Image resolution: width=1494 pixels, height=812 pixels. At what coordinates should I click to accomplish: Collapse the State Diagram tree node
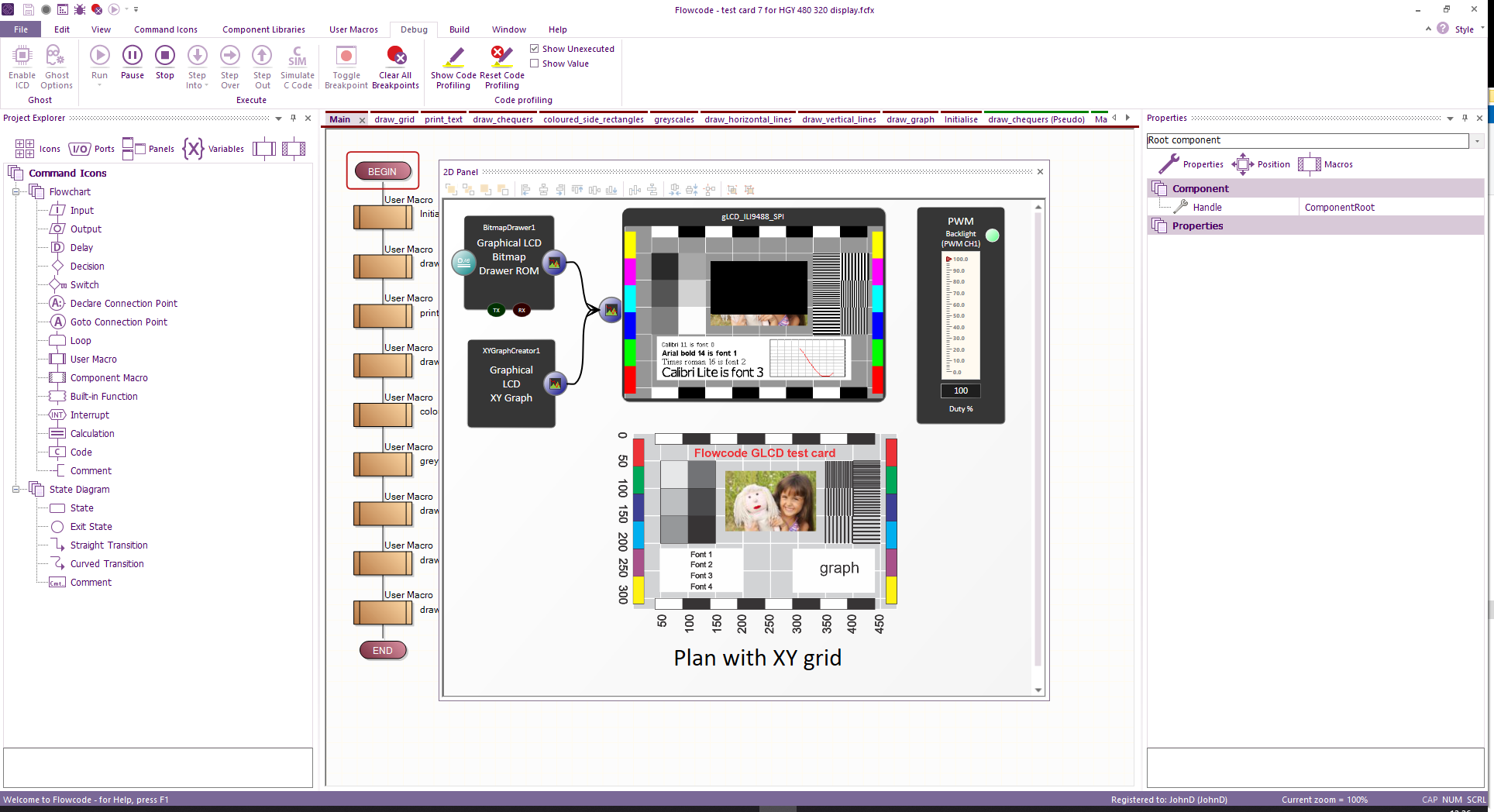point(15,490)
